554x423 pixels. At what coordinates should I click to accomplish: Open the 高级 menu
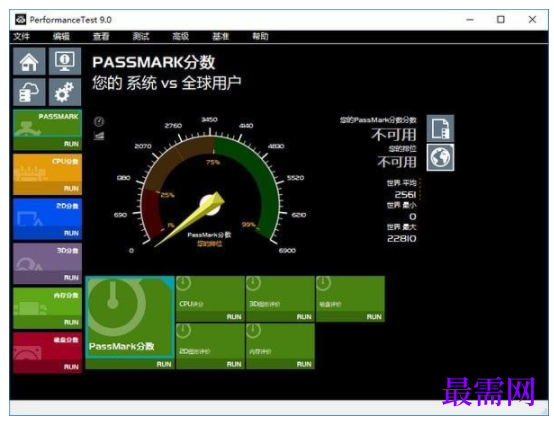point(181,36)
